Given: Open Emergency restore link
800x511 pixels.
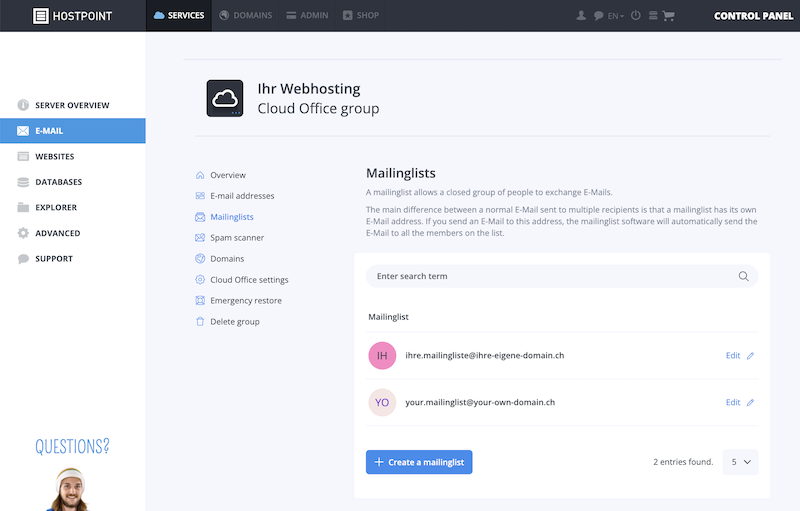Looking at the screenshot, I should (x=246, y=300).
